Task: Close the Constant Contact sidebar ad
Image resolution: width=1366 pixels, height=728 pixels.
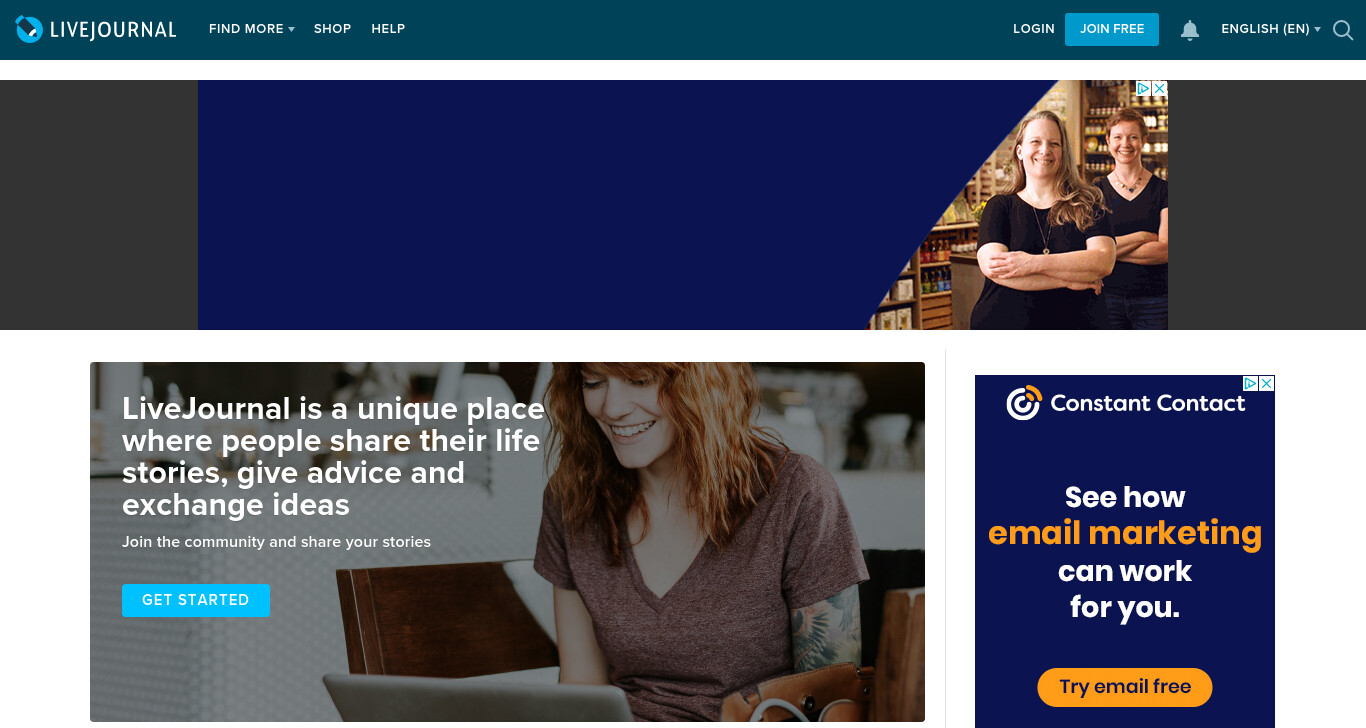Action: point(1267,383)
